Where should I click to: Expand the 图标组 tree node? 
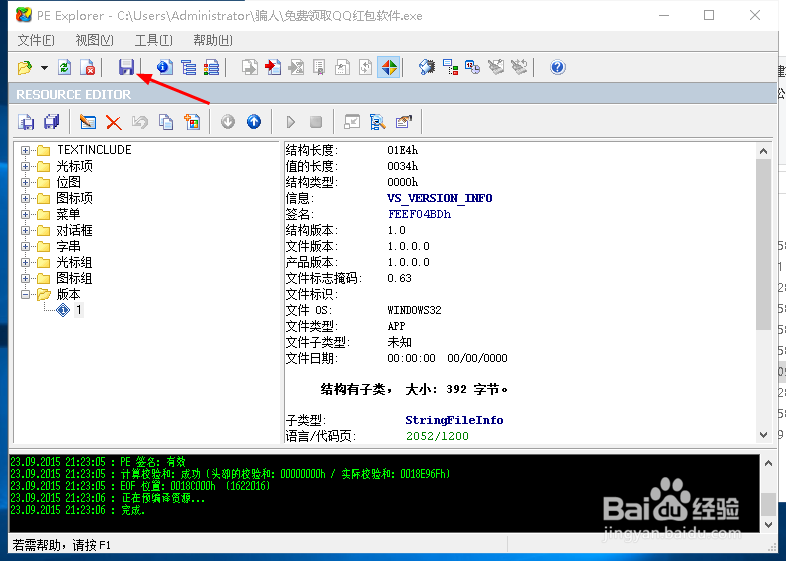click(x=25, y=278)
